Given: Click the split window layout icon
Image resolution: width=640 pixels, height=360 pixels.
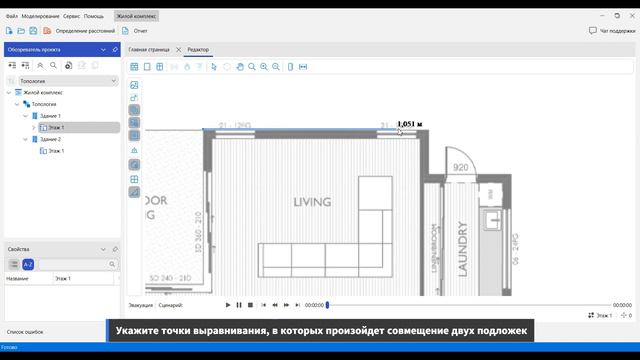Looking at the screenshot, I should [x=160, y=67].
